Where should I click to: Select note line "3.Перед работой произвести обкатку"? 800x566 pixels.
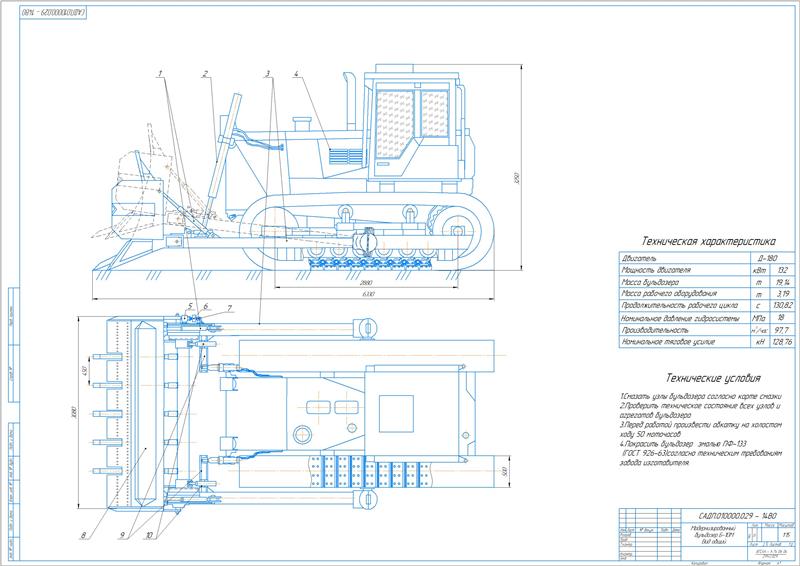681,425
